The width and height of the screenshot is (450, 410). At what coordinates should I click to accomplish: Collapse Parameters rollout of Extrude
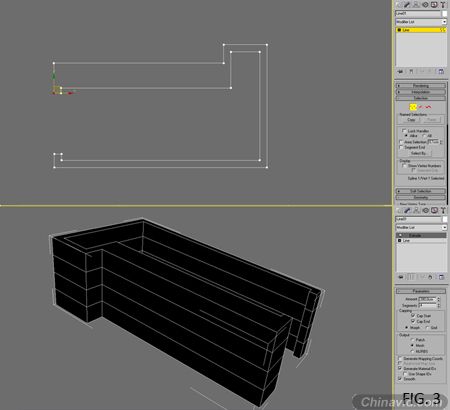point(421,291)
